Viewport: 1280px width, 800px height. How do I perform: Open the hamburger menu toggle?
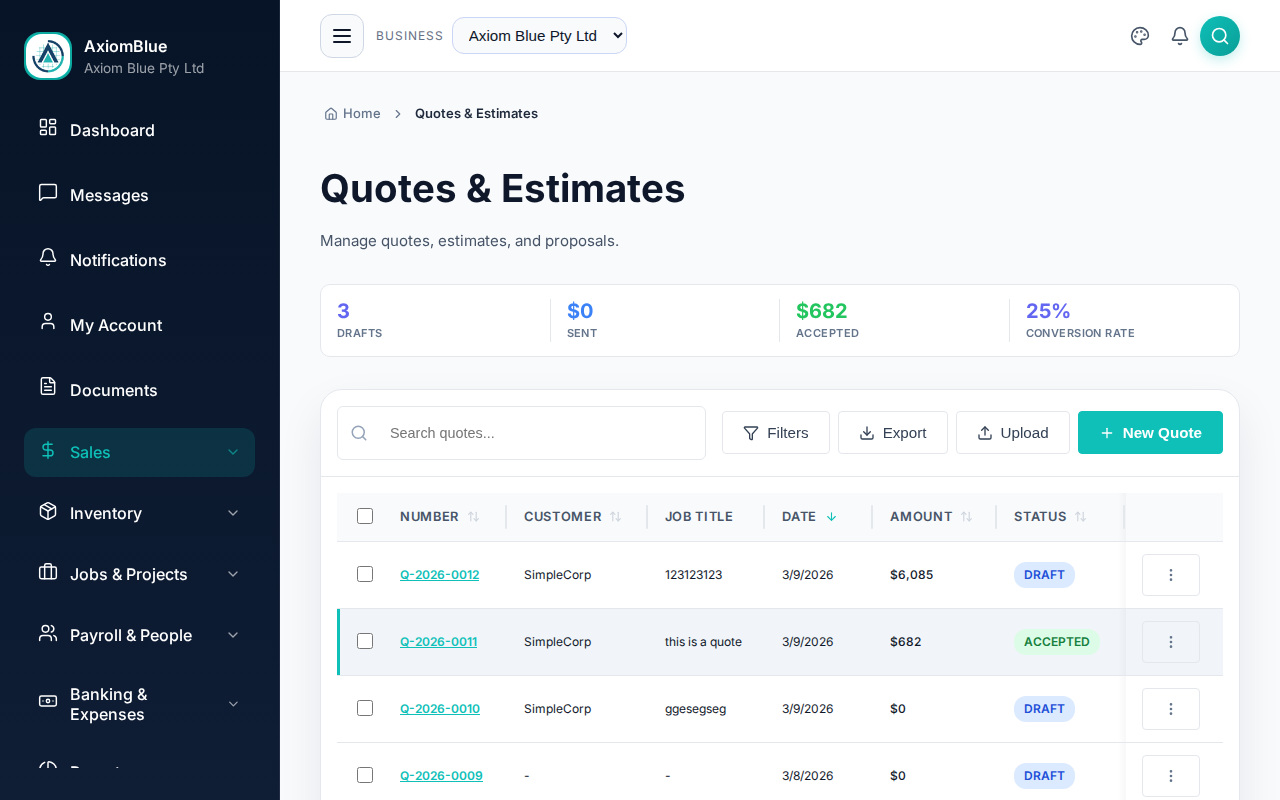click(342, 36)
